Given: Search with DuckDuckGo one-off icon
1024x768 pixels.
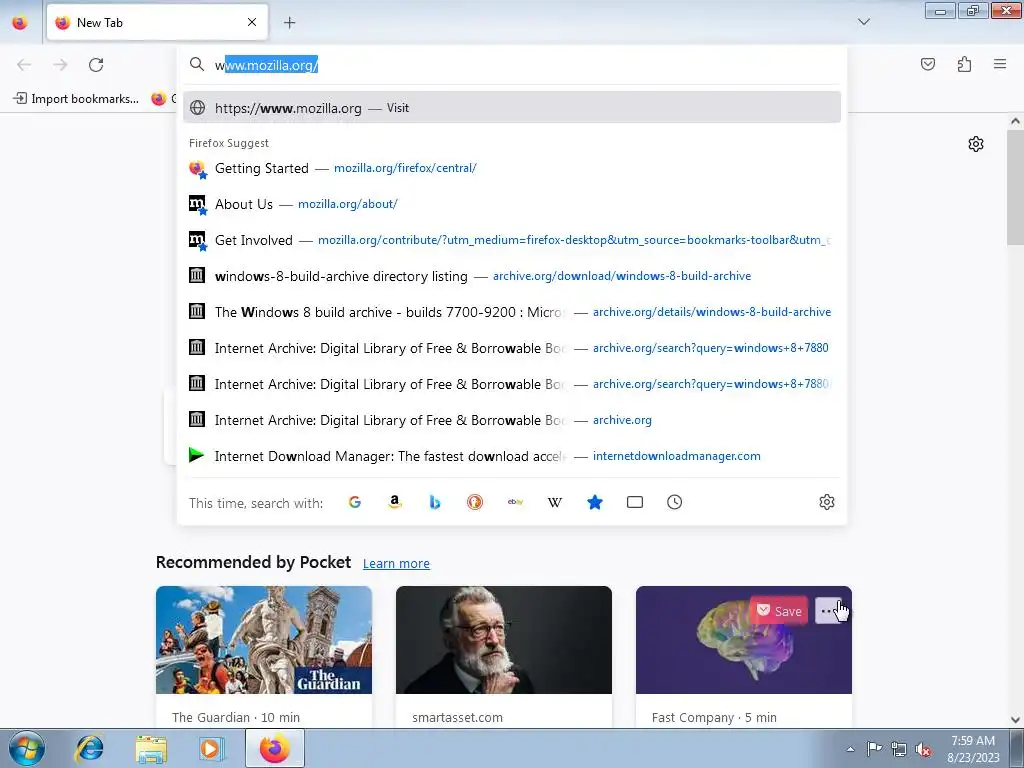Looking at the screenshot, I should [x=475, y=502].
